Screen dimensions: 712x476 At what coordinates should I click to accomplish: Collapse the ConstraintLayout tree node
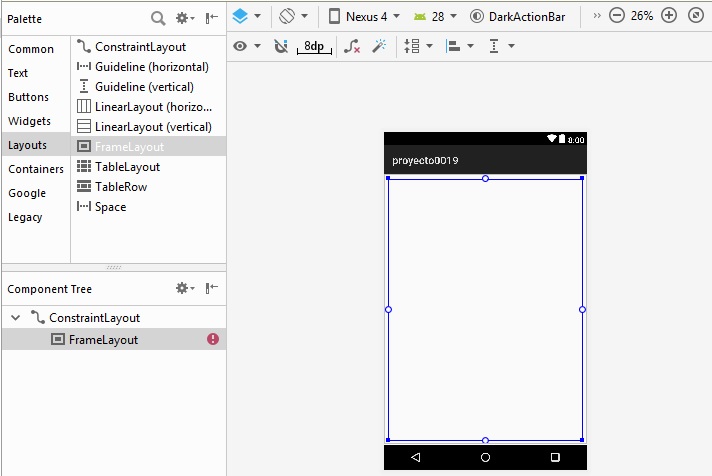tap(15, 318)
